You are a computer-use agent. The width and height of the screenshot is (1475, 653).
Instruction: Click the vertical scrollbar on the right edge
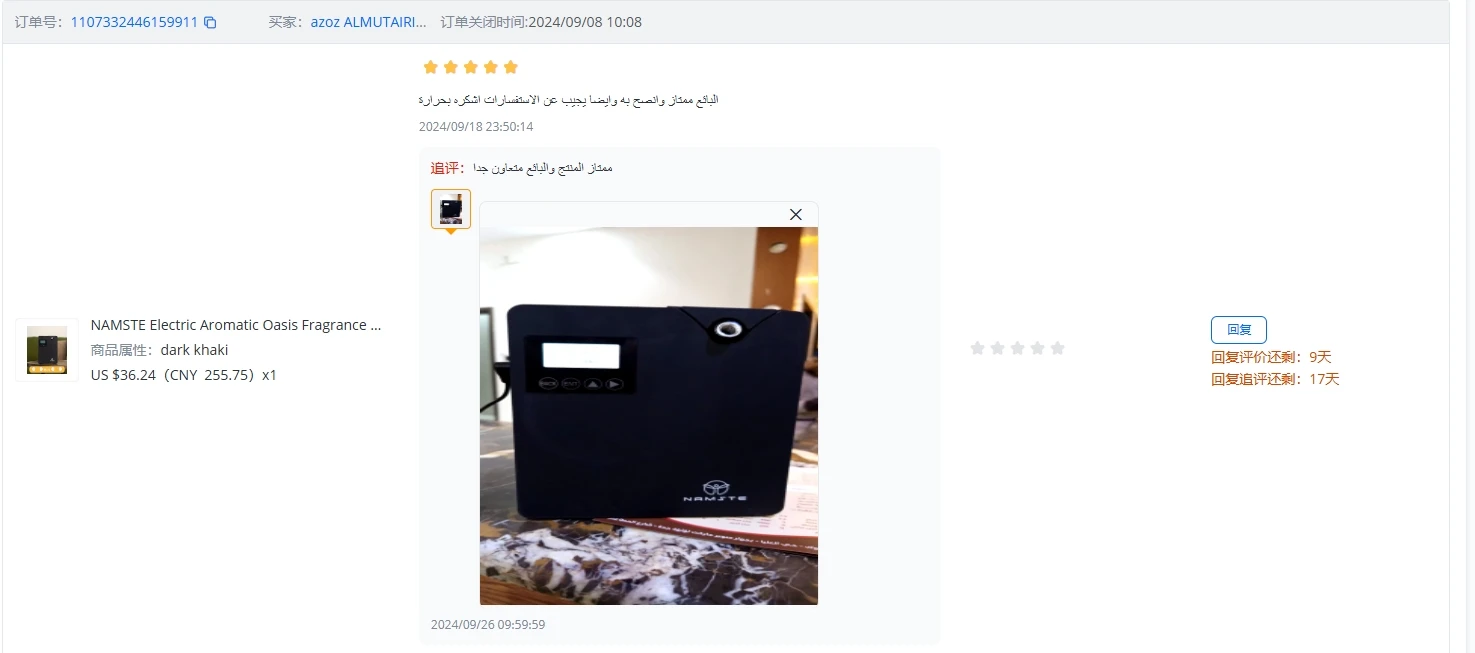tap(1468, 326)
